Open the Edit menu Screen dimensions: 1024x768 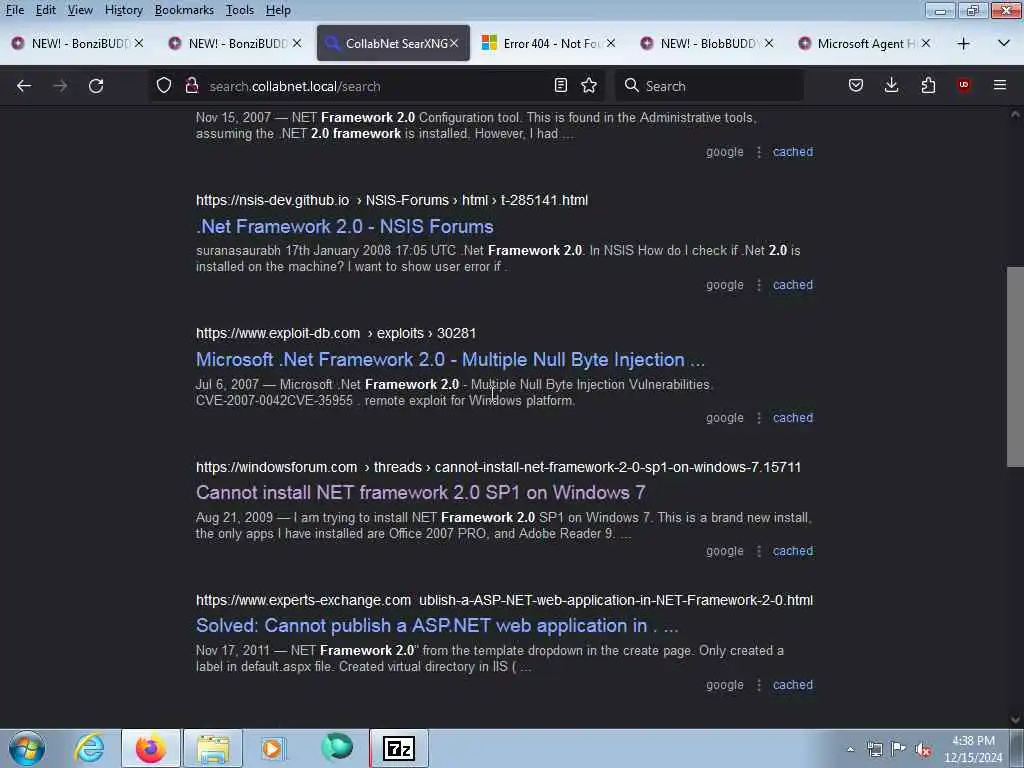46,10
